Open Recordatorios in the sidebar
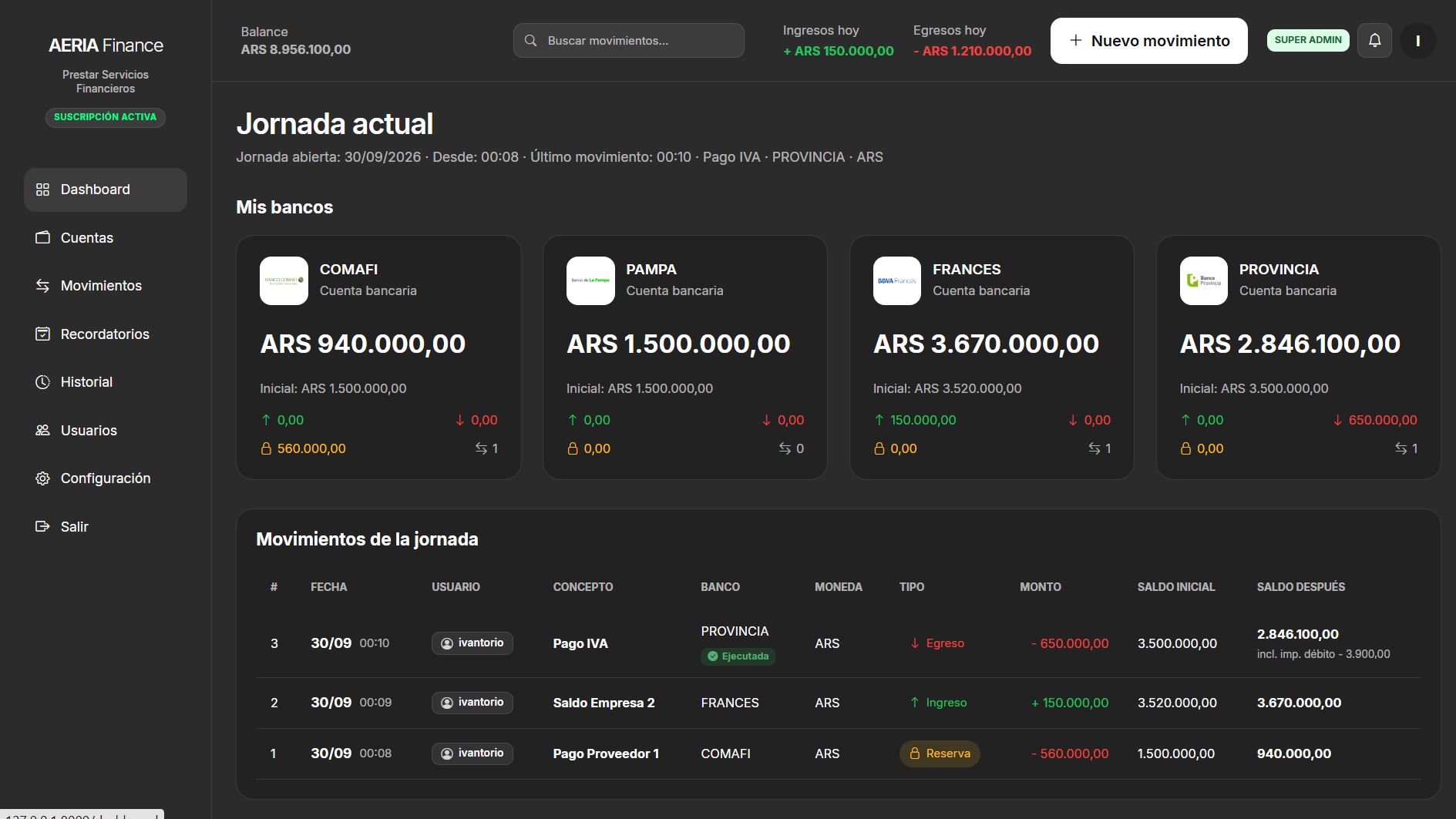1456x819 pixels. tap(106, 334)
